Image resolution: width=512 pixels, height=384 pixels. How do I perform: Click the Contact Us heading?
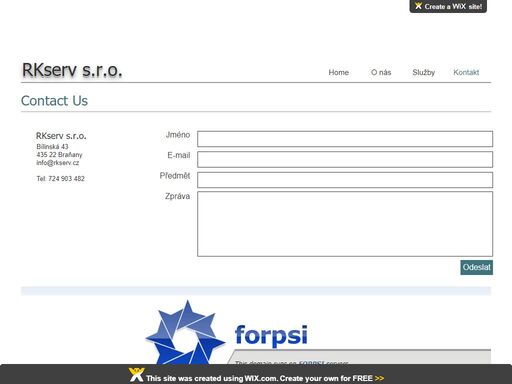point(54,101)
